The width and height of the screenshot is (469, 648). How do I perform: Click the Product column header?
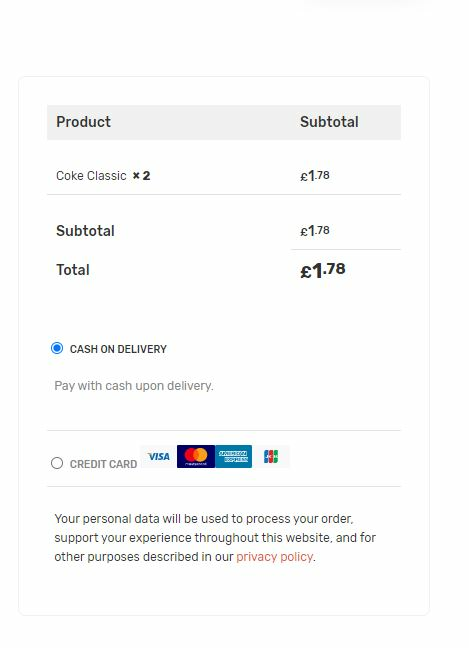(83, 122)
